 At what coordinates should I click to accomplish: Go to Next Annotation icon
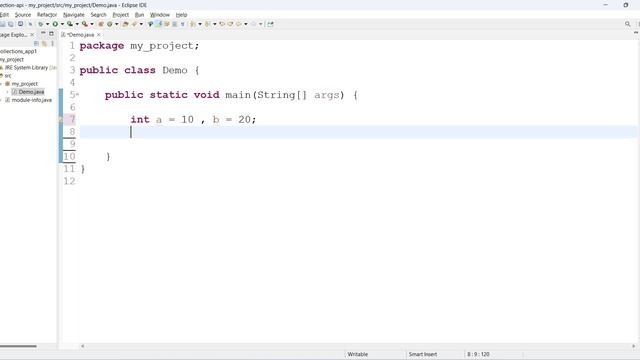click(x=192, y=24)
